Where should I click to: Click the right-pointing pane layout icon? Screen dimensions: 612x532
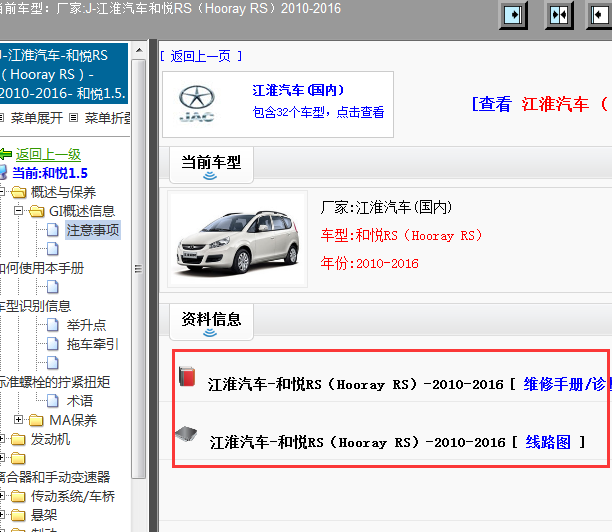513,15
